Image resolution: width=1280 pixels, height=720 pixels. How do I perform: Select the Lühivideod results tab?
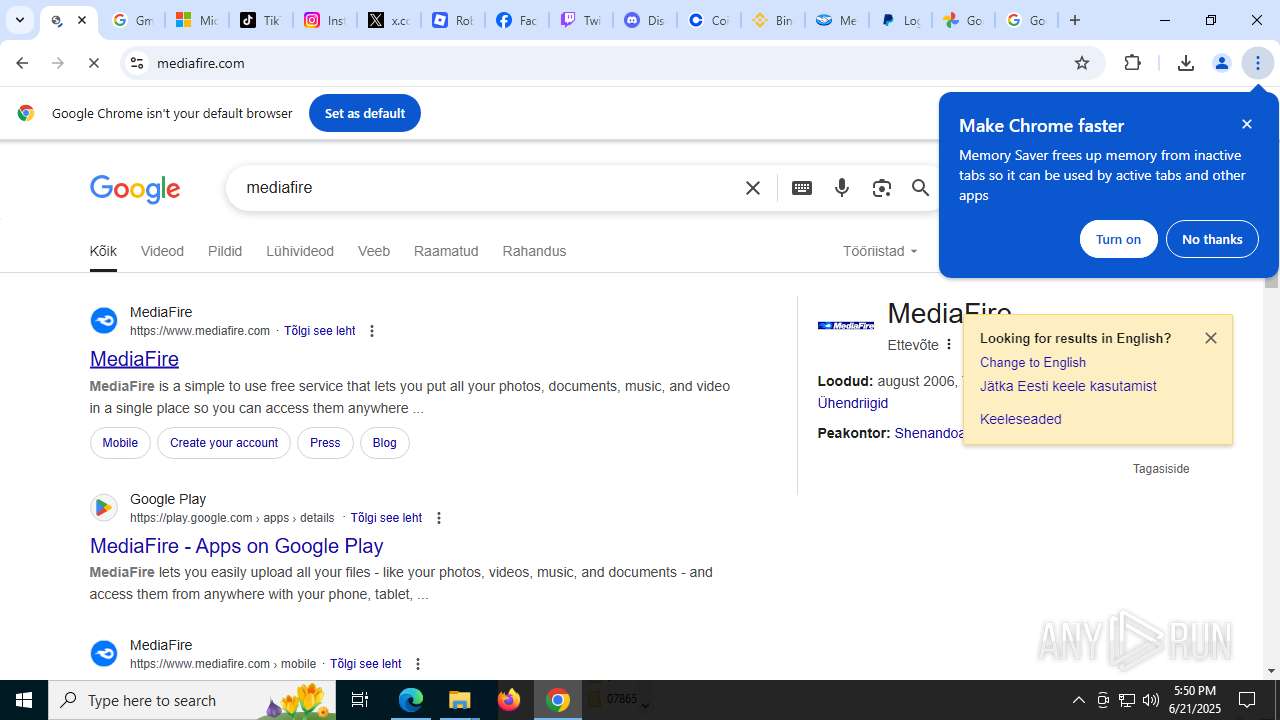pyautogui.click(x=300, y=251)
